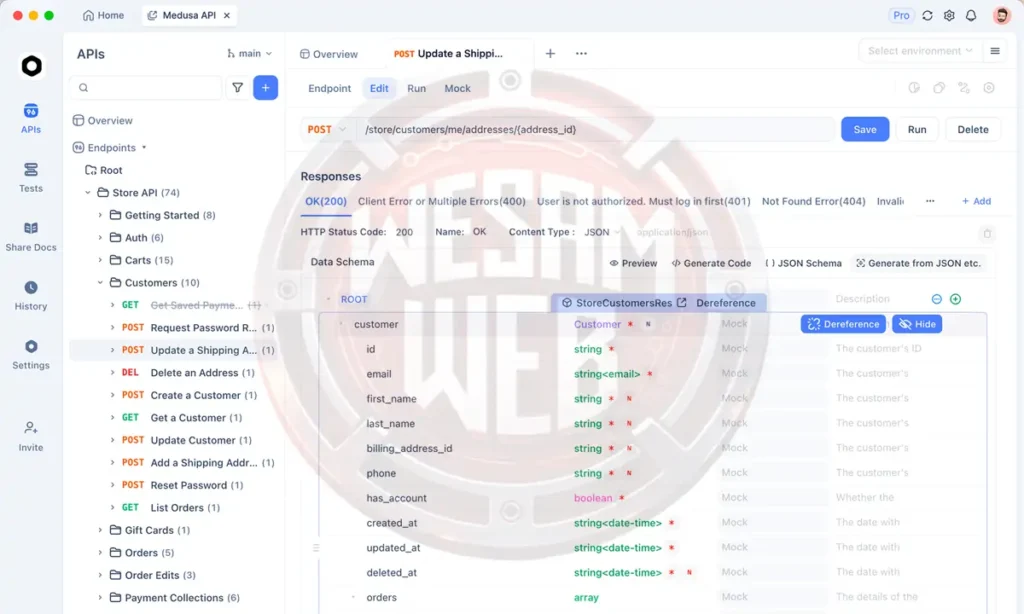
Task: Click the hamburger menu icon near environment
Action: [x=995, y=51]
